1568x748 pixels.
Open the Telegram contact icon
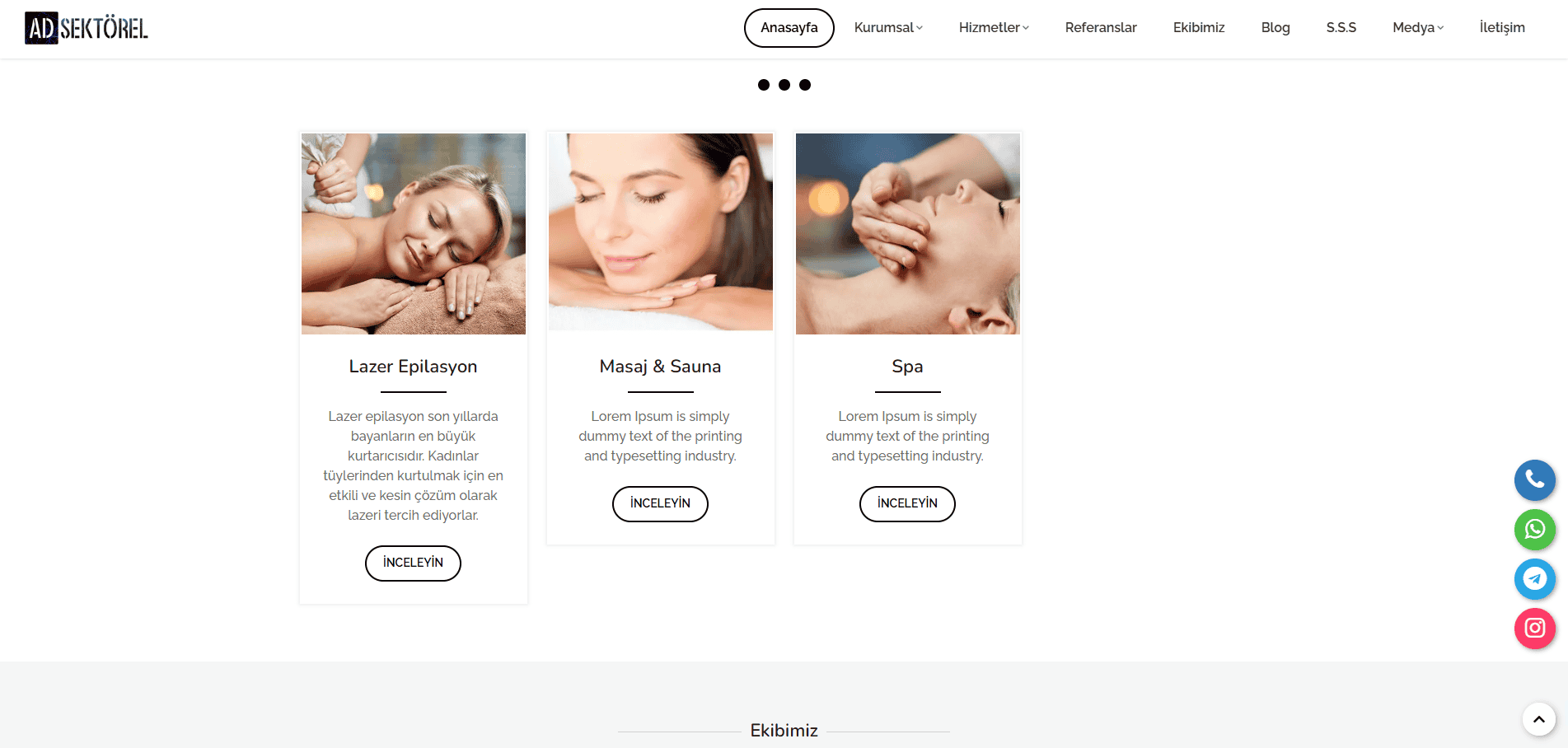(x=1534, y=579)
